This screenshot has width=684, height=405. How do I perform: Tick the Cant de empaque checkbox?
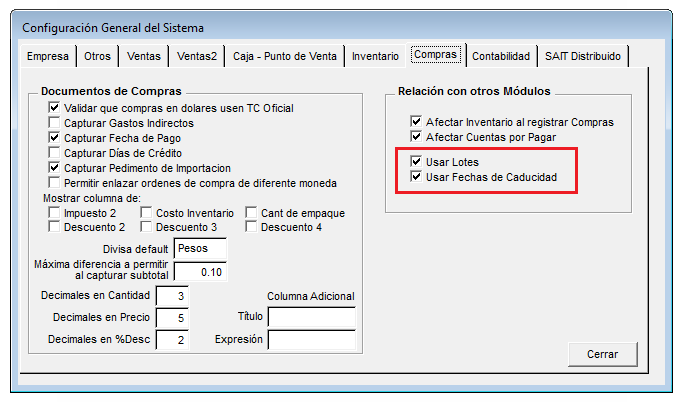point(251,213)
